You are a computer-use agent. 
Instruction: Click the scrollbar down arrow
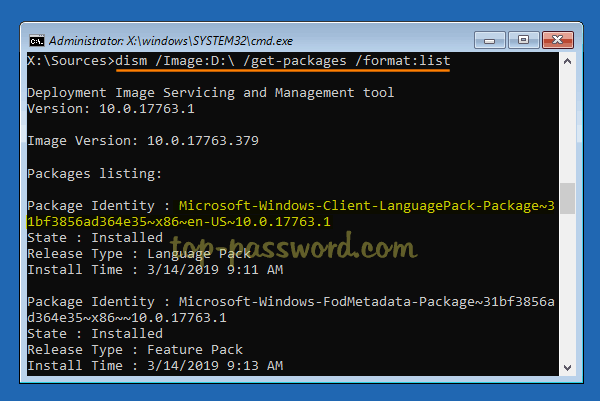(x=567, y=369)
